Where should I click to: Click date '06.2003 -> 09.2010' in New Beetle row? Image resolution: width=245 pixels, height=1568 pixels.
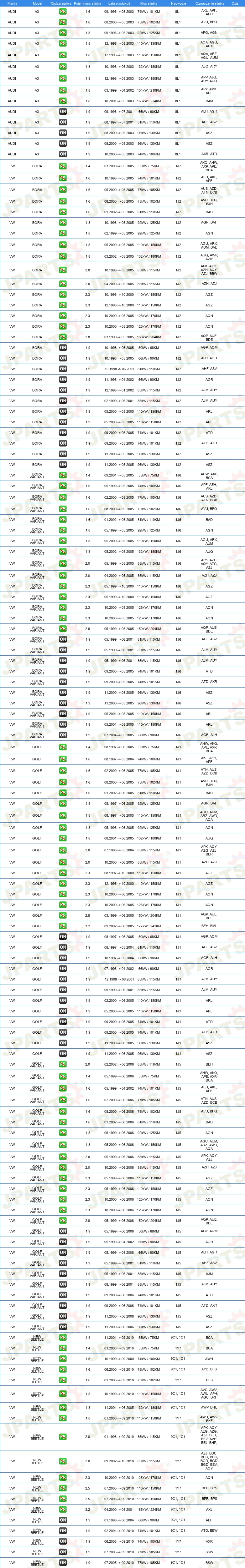click(119, 1541)
